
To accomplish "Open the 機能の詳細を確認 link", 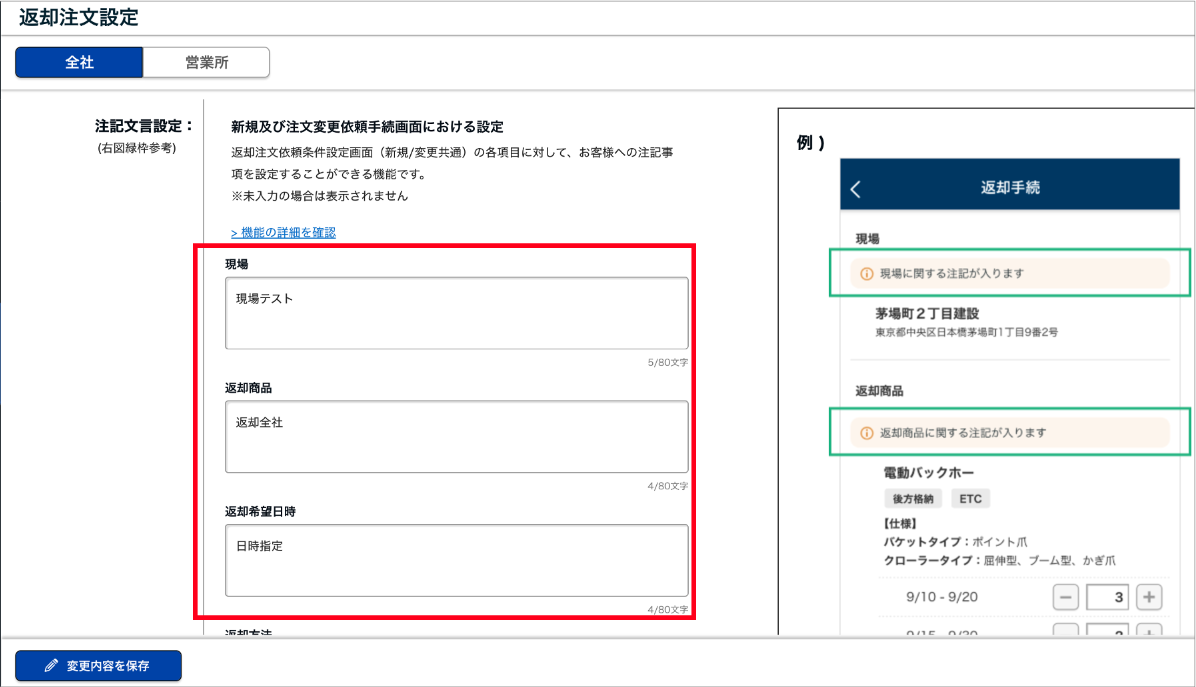I will [283, 232].
